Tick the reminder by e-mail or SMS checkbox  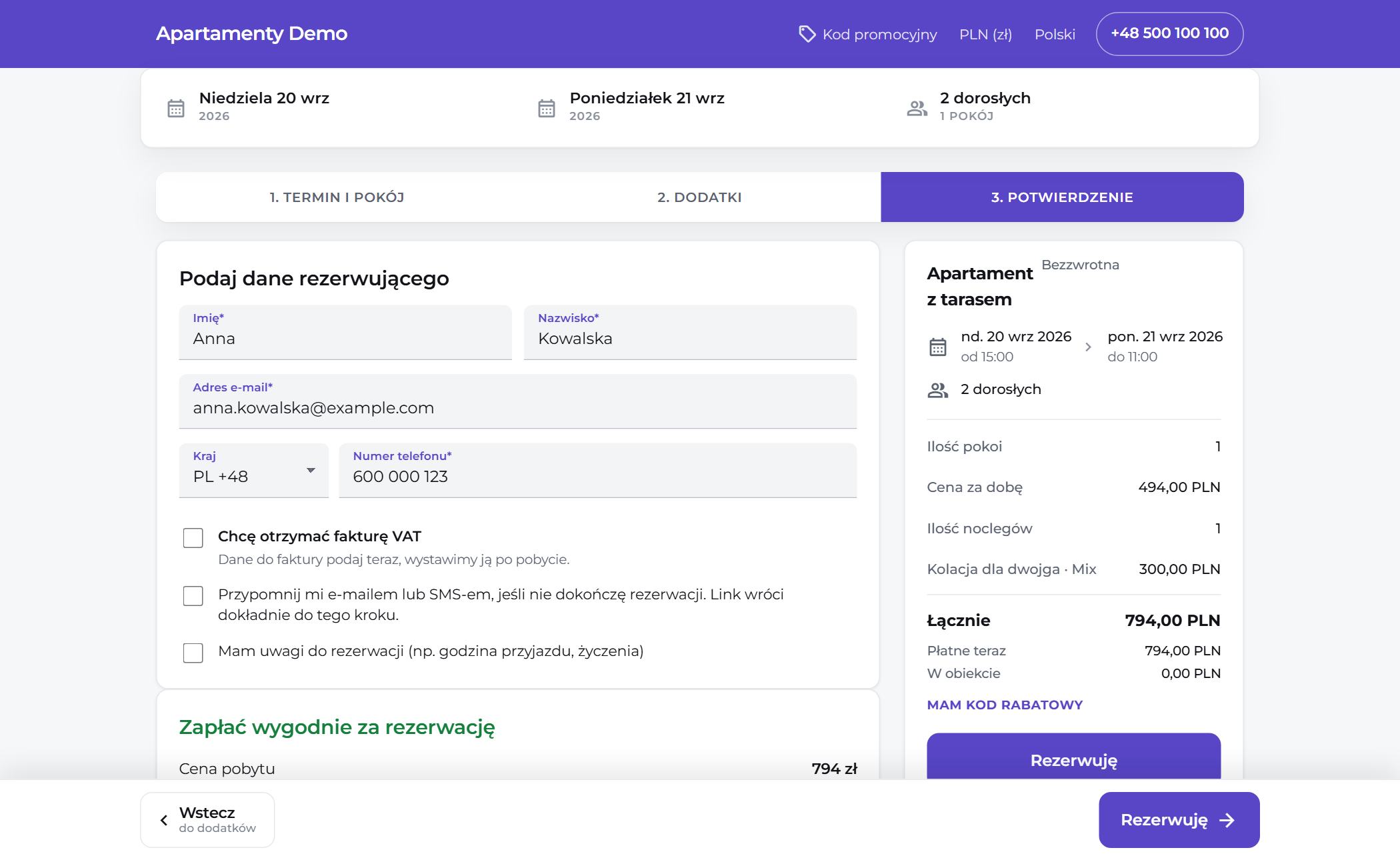click(193, 596)
